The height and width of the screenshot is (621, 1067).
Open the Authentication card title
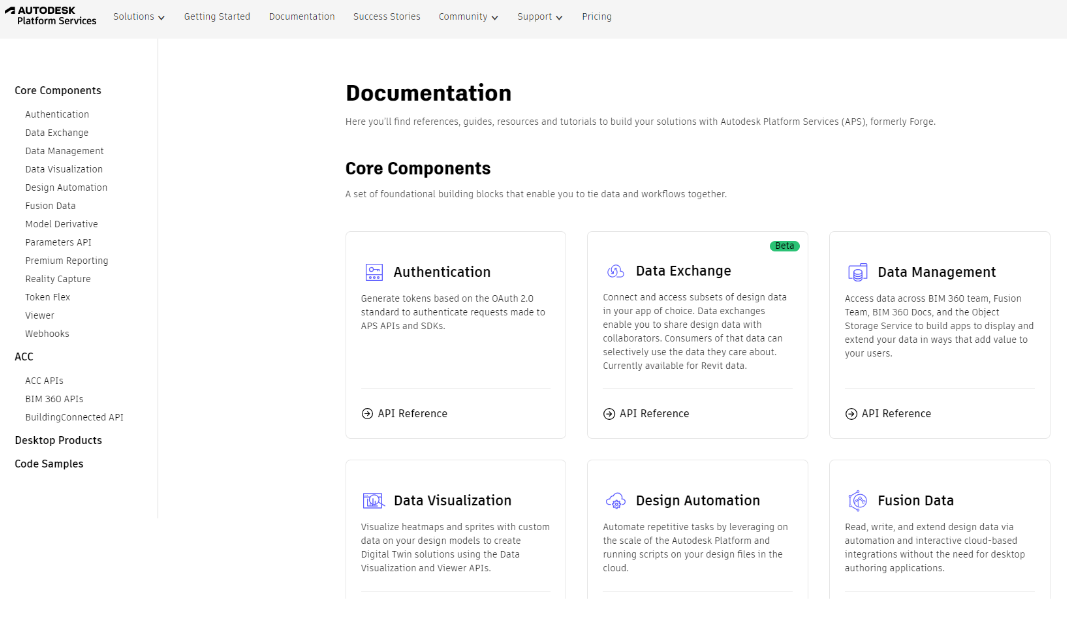(442, 272)
